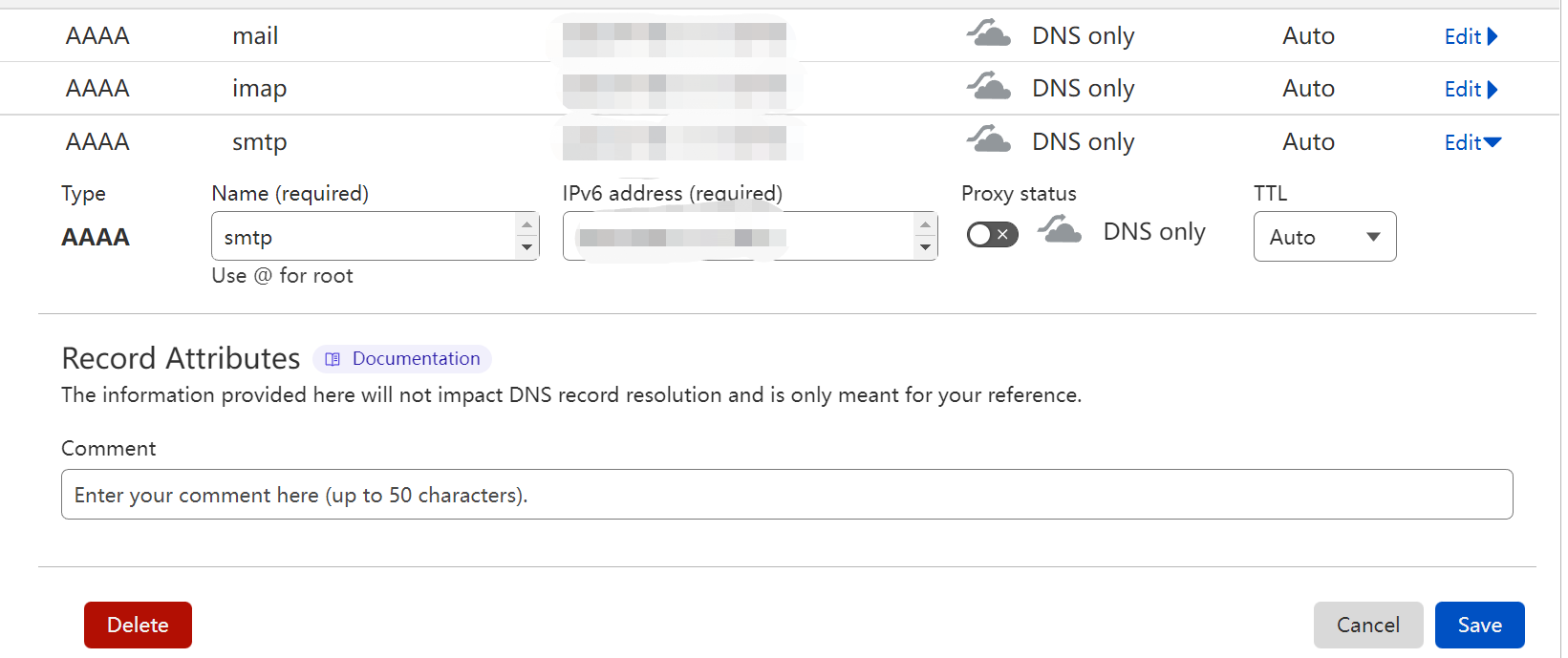This screenshot has width=1568, height=658.
Task: Toggle the Proxy status switch
Action: pyautogui.click(x=992, y=234)
